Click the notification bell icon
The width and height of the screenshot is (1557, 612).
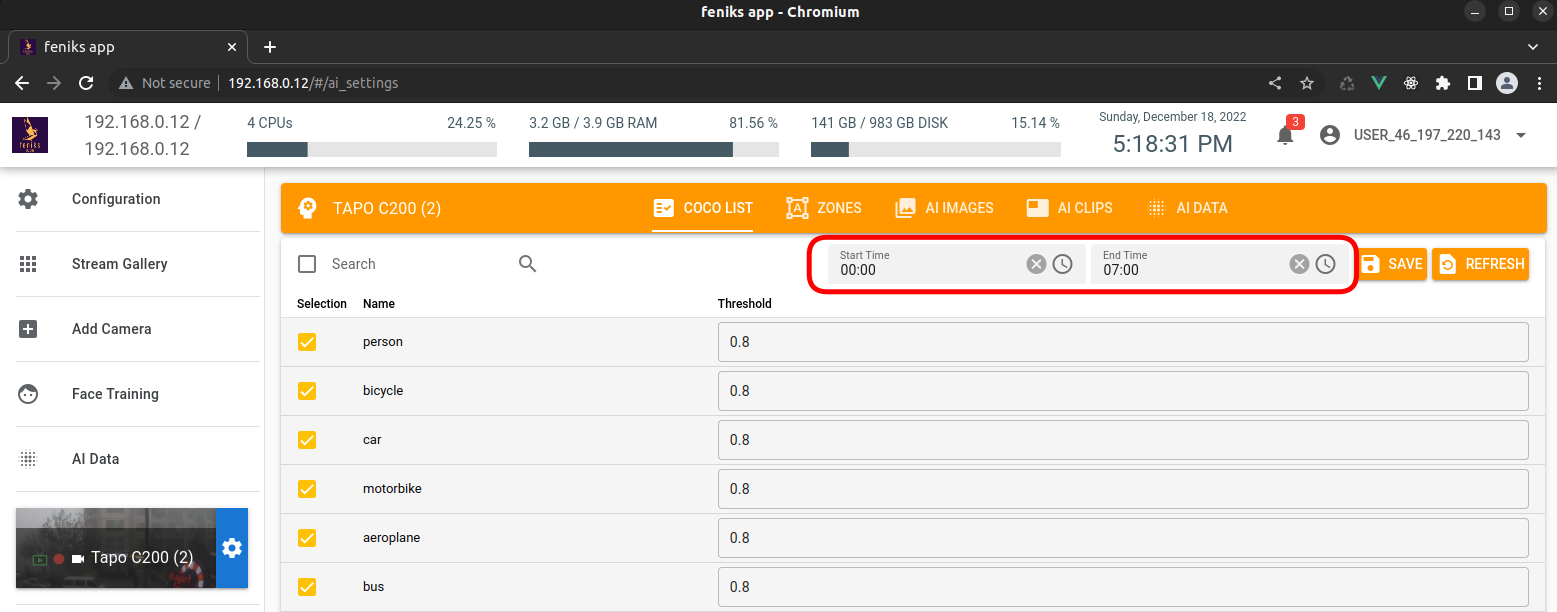tap(1285, 136)
